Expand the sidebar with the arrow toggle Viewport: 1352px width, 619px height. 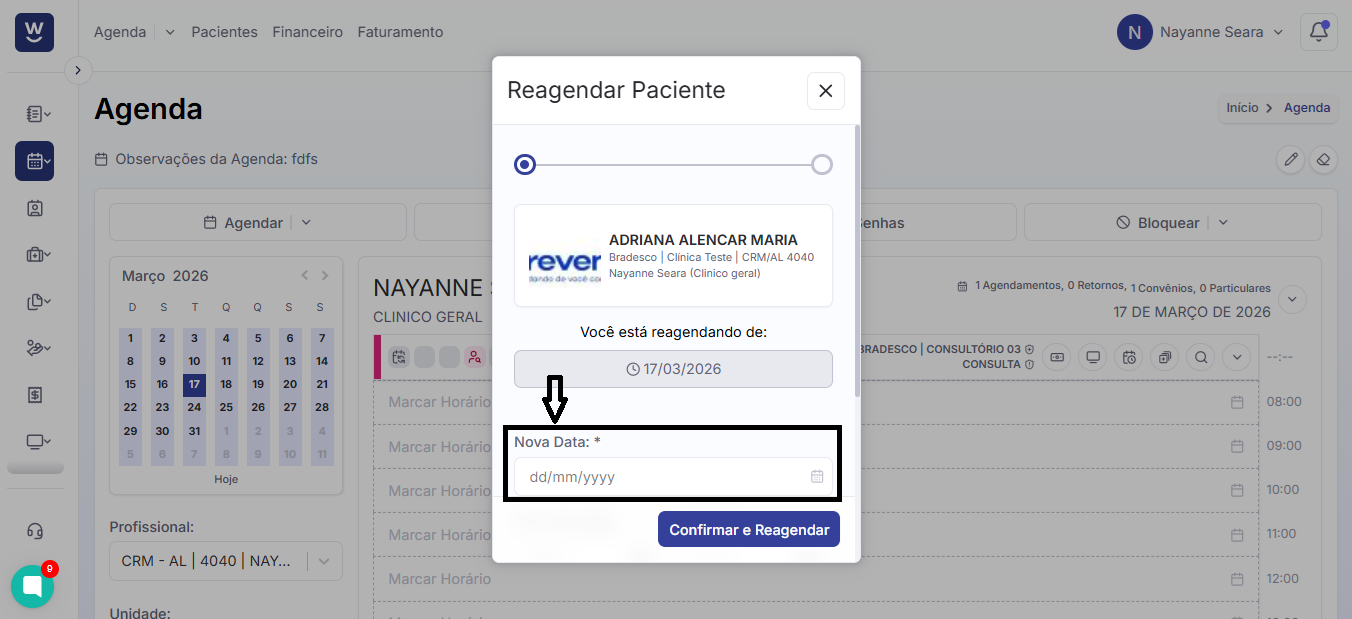pos(78,71)
